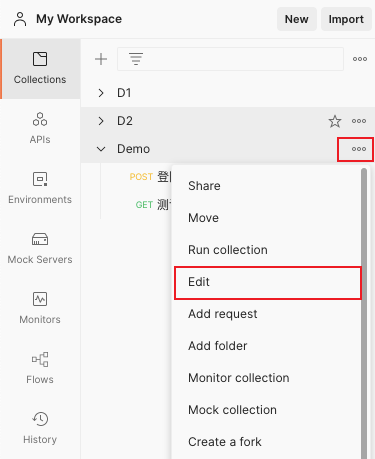Screen dimensions: 375x459
Task: Select the Demo collection name
Action: [x=133, y=149]
